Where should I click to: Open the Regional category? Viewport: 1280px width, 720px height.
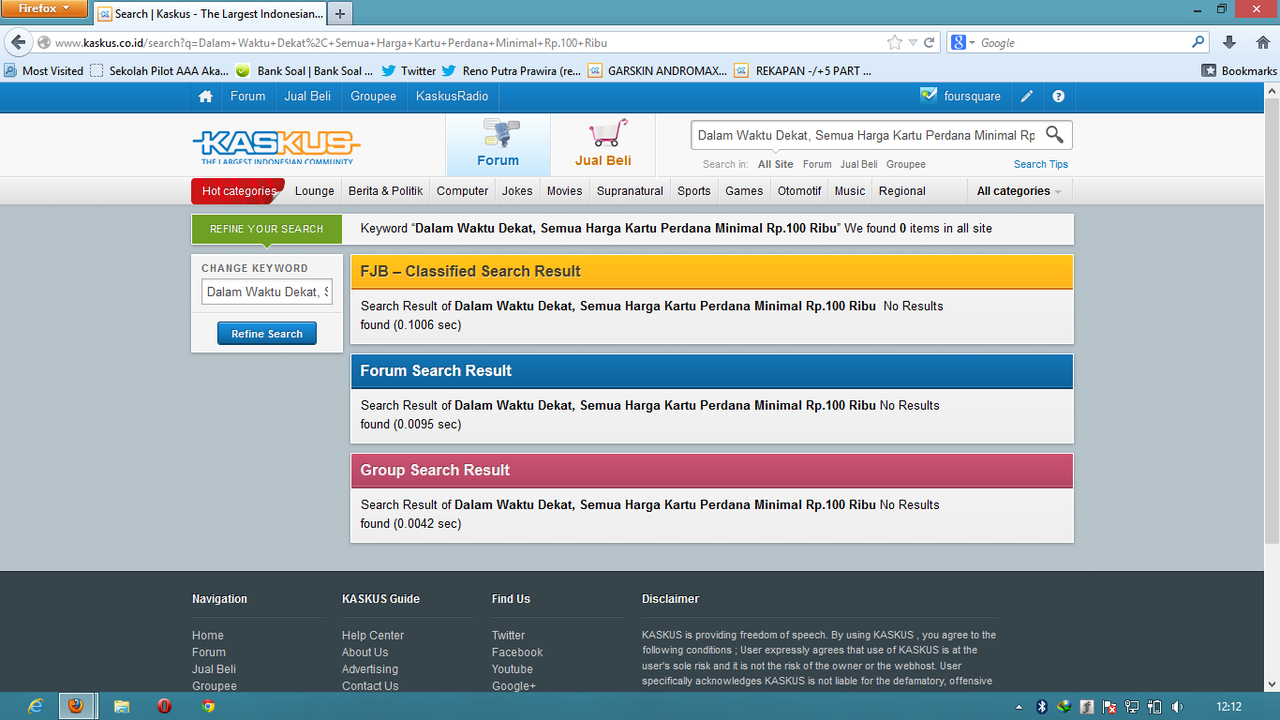pyautogui.click(x=902, y=191)
